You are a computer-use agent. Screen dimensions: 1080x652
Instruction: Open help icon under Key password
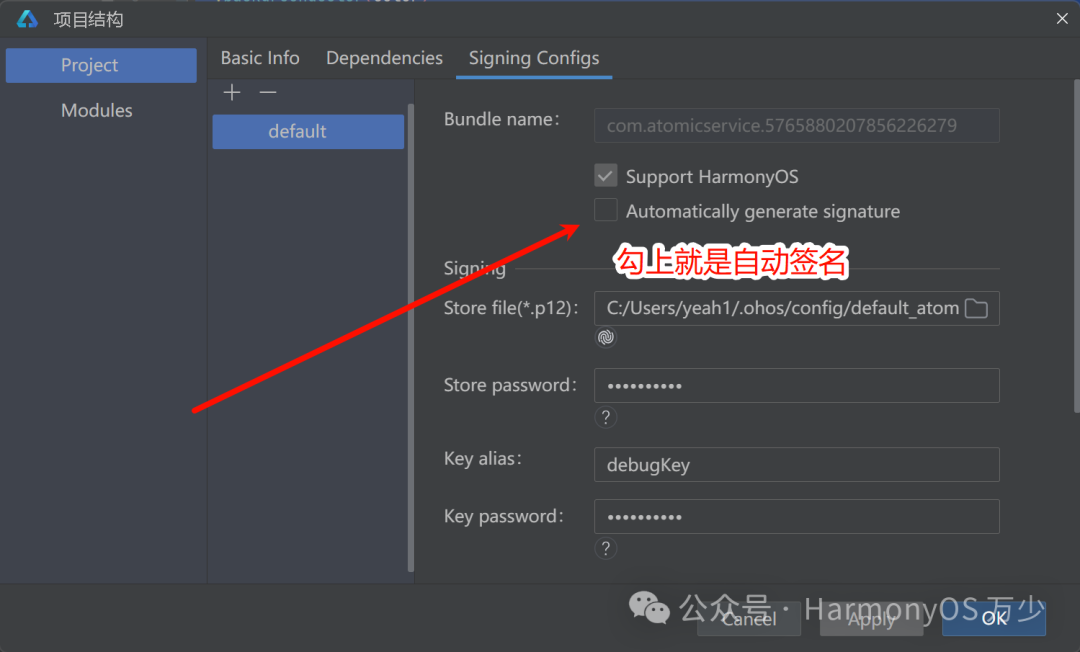click(605, 549)
